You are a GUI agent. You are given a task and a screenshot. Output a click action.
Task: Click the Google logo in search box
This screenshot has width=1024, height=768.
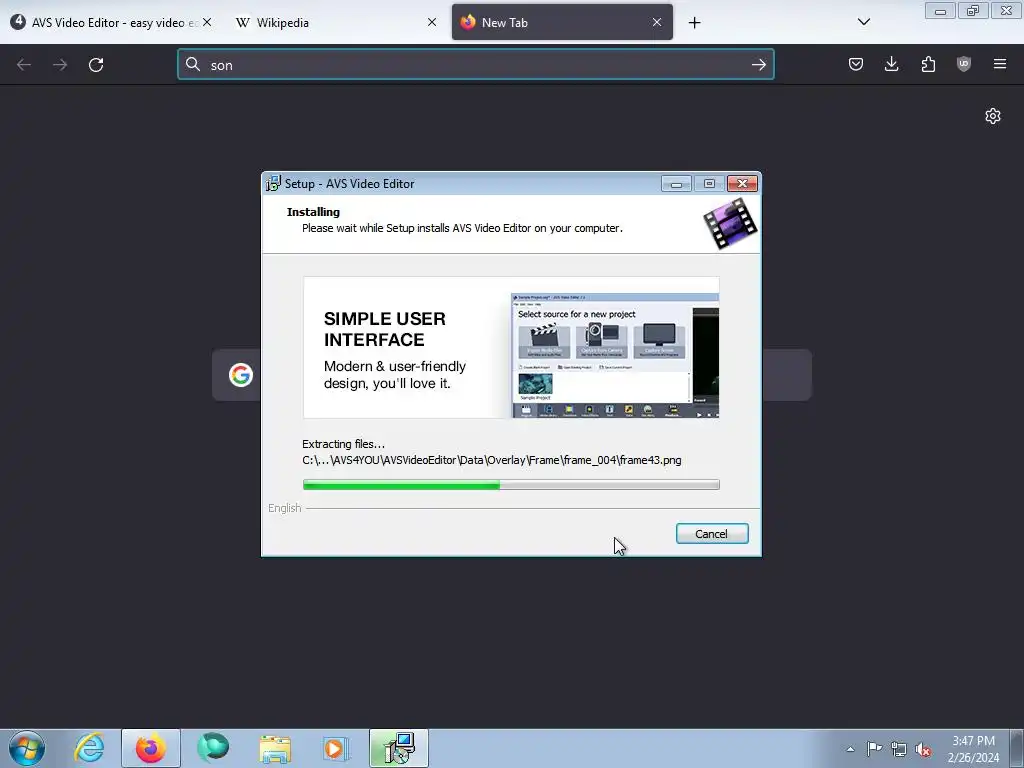click(x=241, y=375)
